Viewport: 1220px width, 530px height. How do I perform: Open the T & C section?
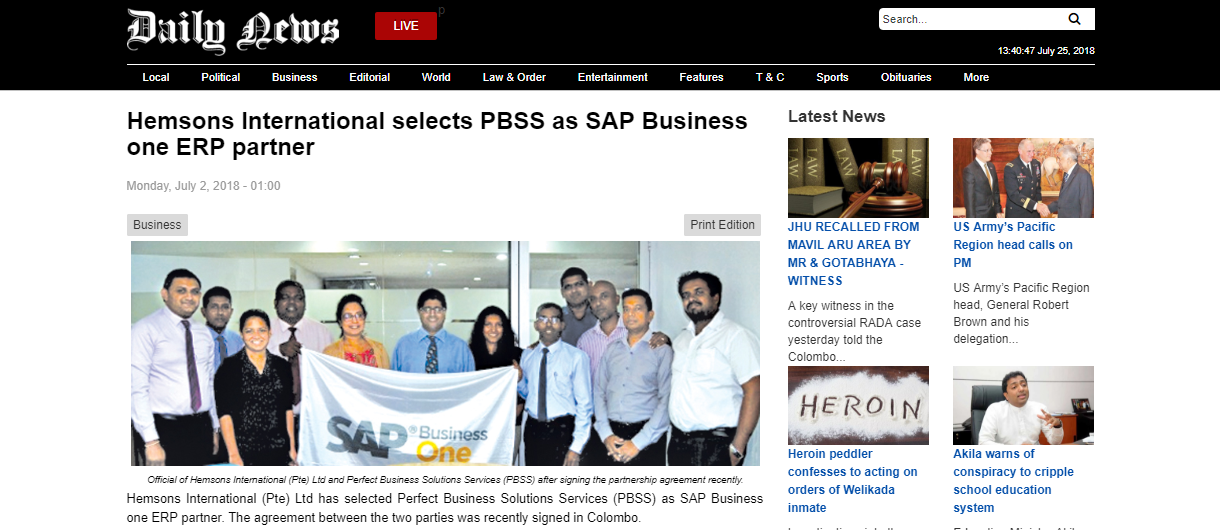tap(770, 77)
